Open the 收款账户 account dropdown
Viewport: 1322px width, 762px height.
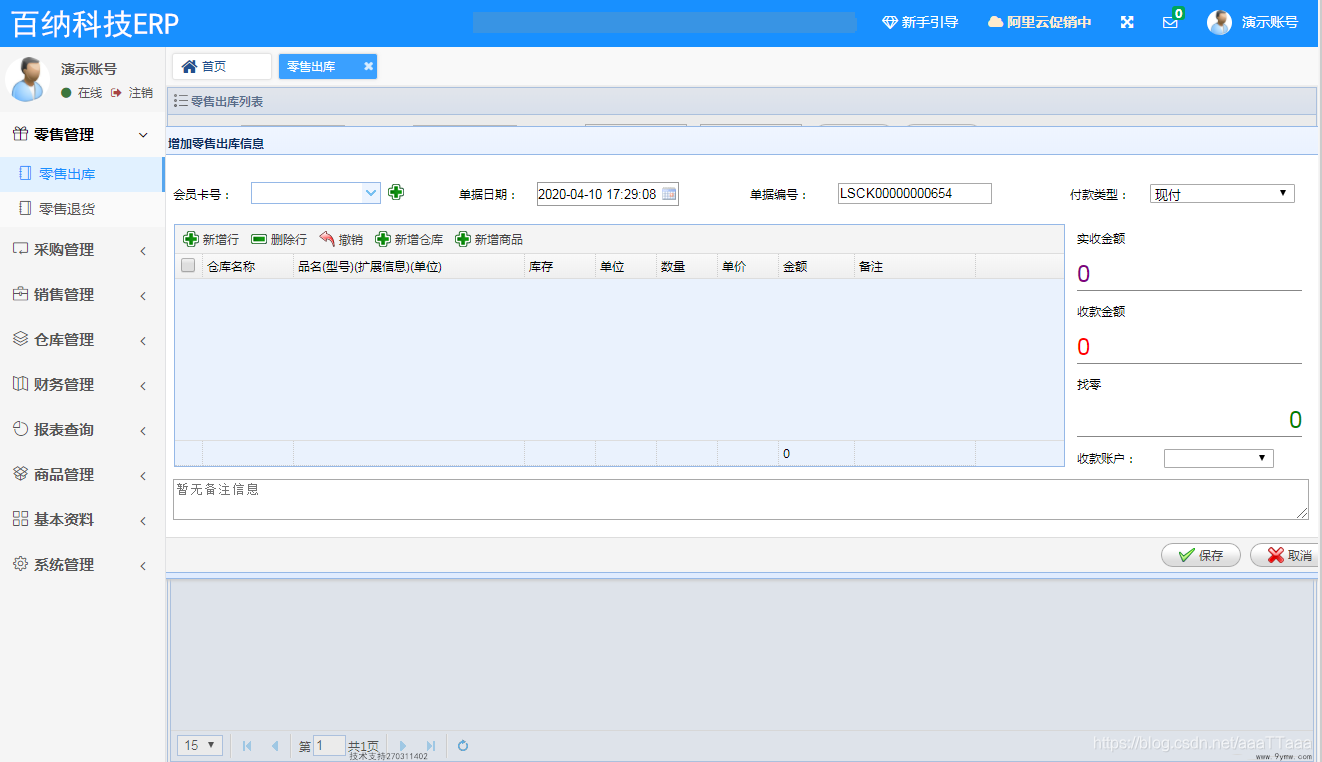click(1218, 458)
